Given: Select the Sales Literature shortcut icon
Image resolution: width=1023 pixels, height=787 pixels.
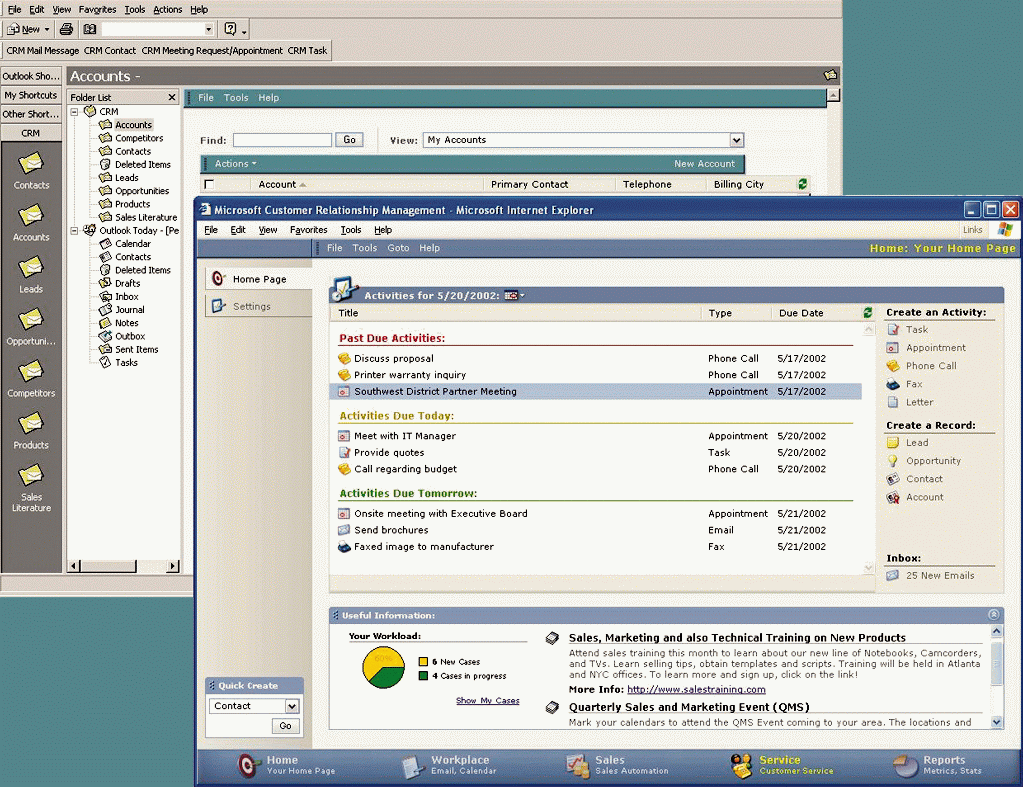Looking at the screenshot, I should 31,475.
